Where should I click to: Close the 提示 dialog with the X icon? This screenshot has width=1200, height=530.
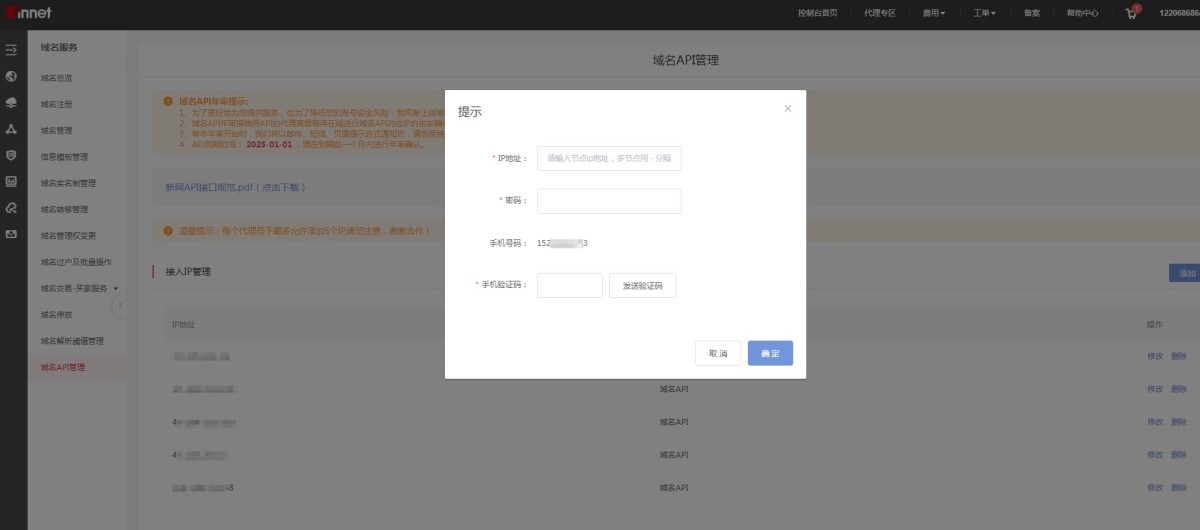click(x=787, y=109)
